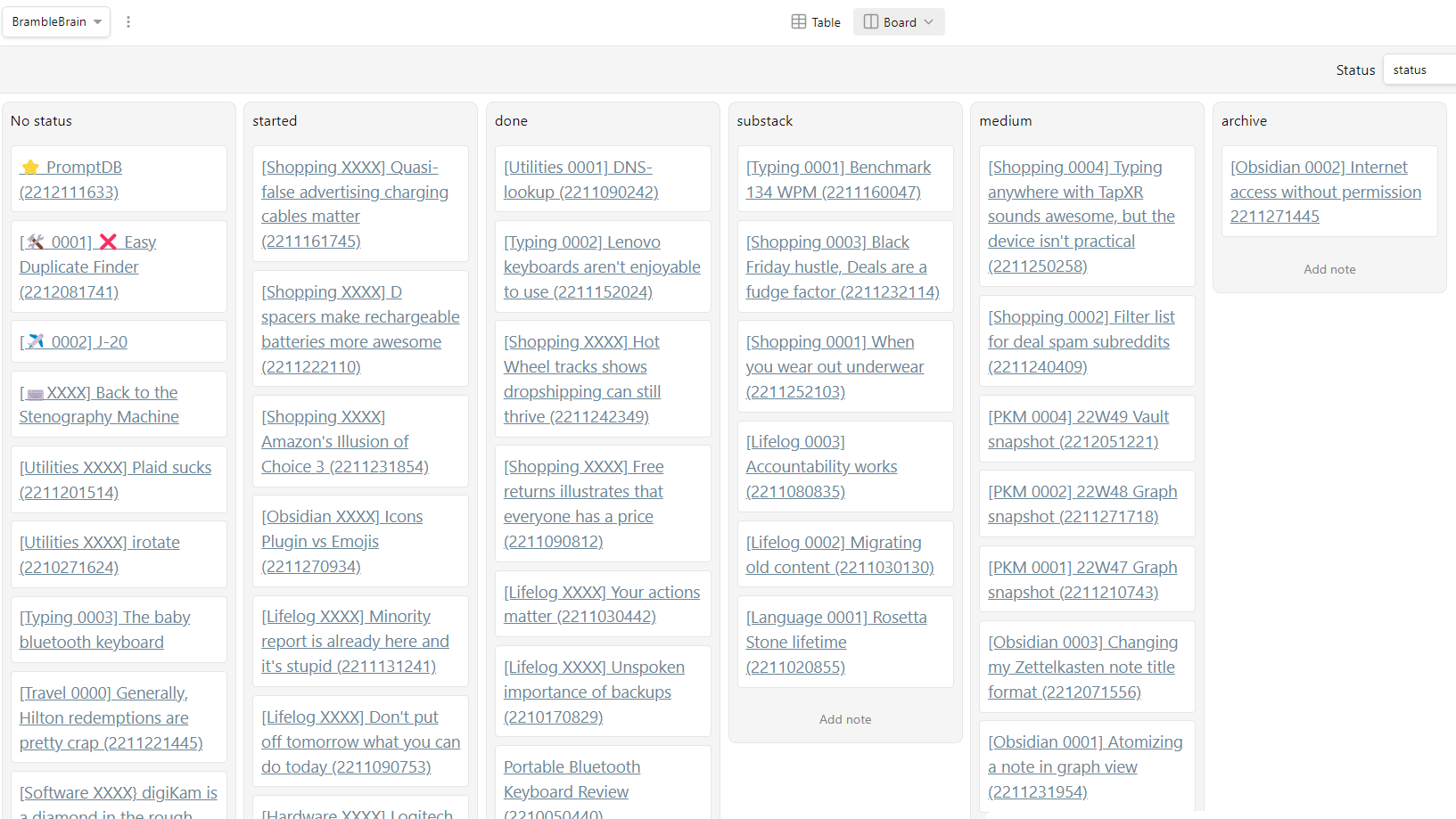Image resolution: width=1456 pixels, height=819 pixels.
Task: Open Hot Wheel tracks dropshipping note
Action: pos(582,379)
